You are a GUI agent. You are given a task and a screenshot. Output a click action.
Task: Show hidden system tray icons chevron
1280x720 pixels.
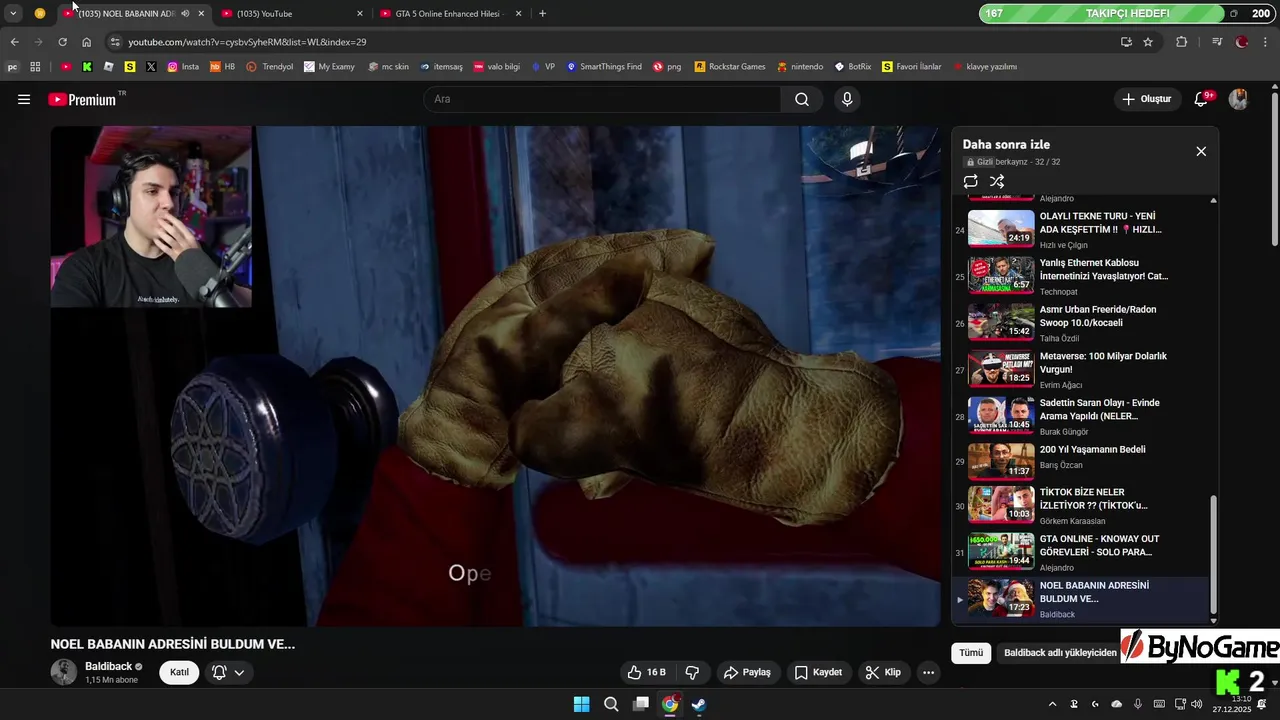pyautogui.click(x=1052, y=704)
